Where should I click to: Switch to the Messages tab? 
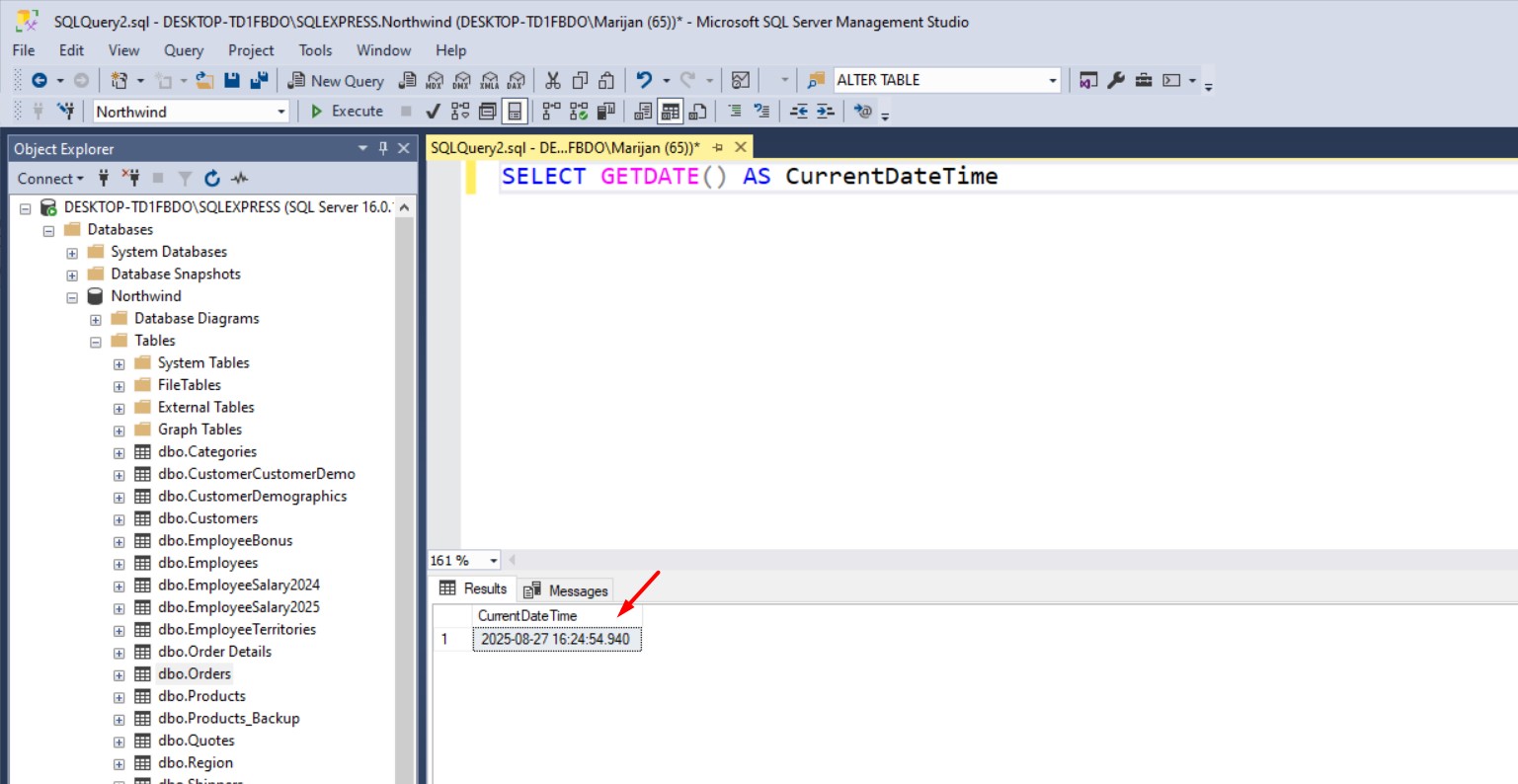pos(566,590)
